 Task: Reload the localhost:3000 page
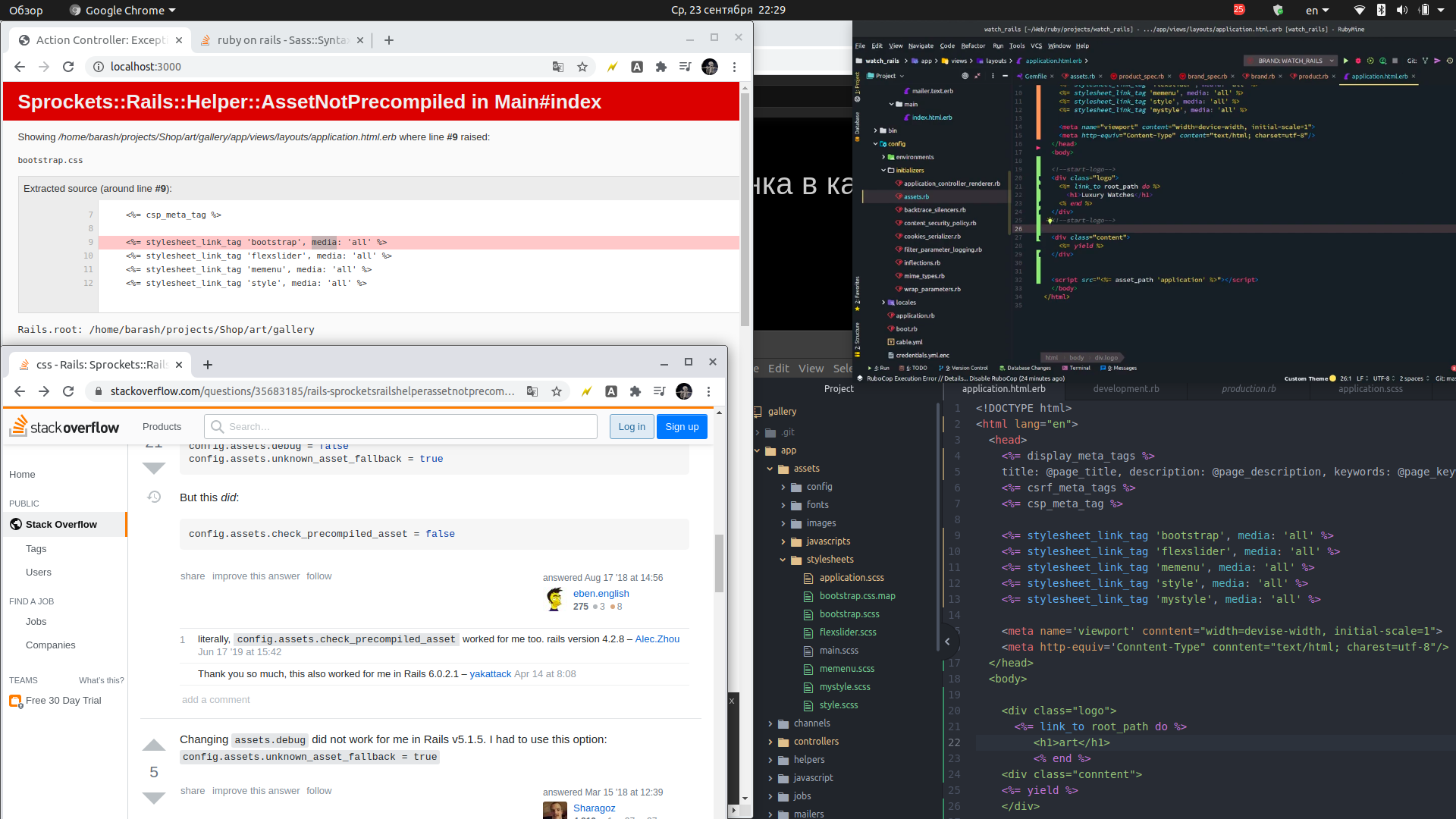68,67
